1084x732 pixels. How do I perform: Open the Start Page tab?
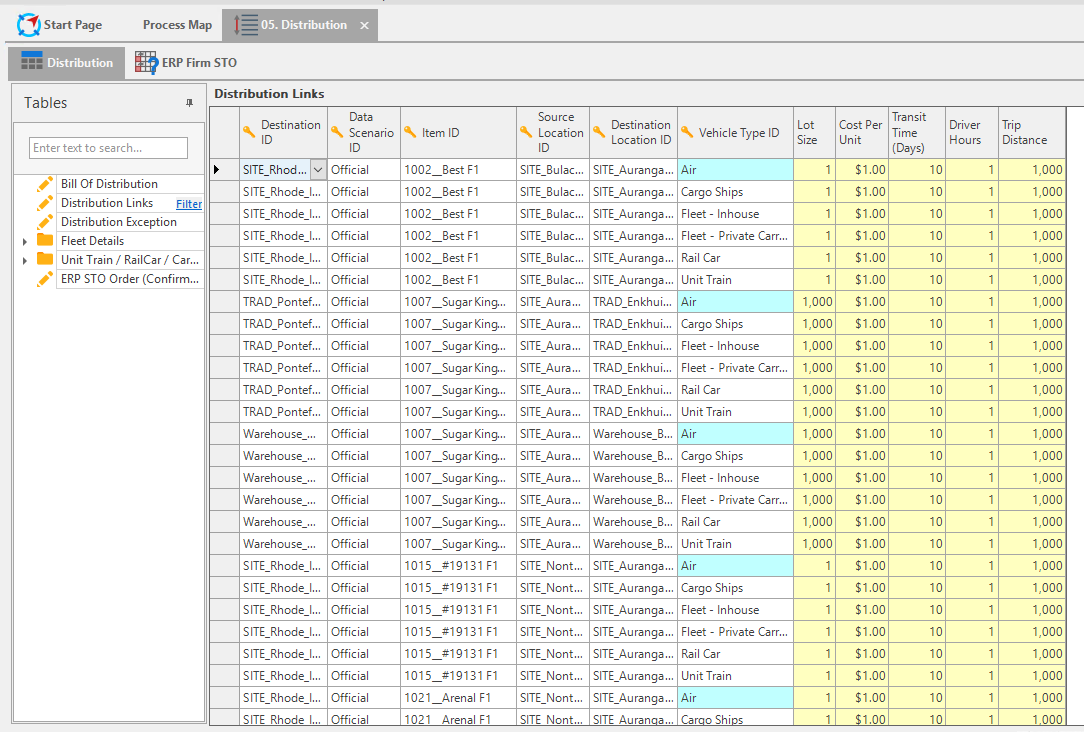pyautogui.click(x=59, y=25)
